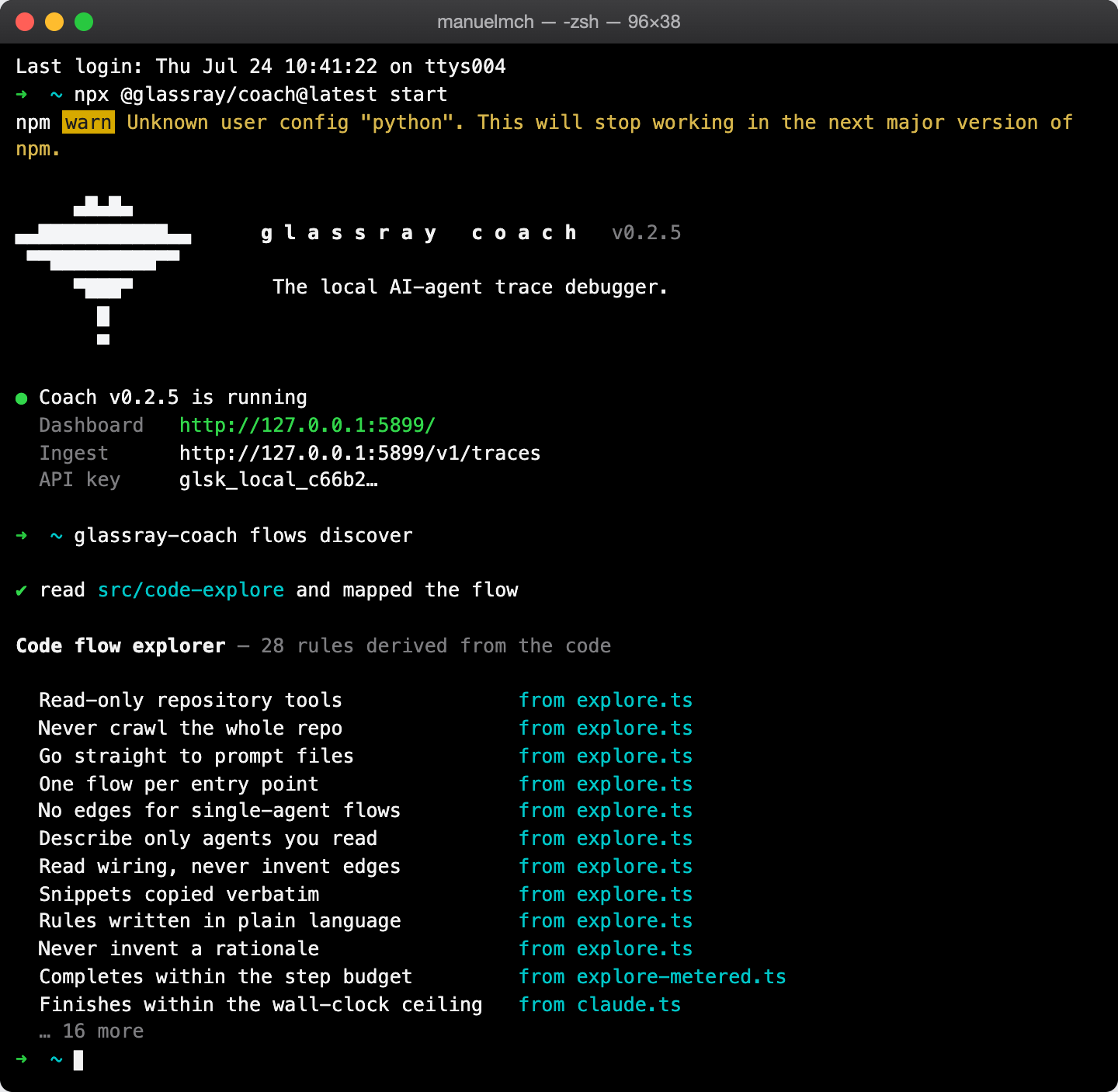The image size is (1118, 1092).
Task: Click the red close window button
Action: 25,22
